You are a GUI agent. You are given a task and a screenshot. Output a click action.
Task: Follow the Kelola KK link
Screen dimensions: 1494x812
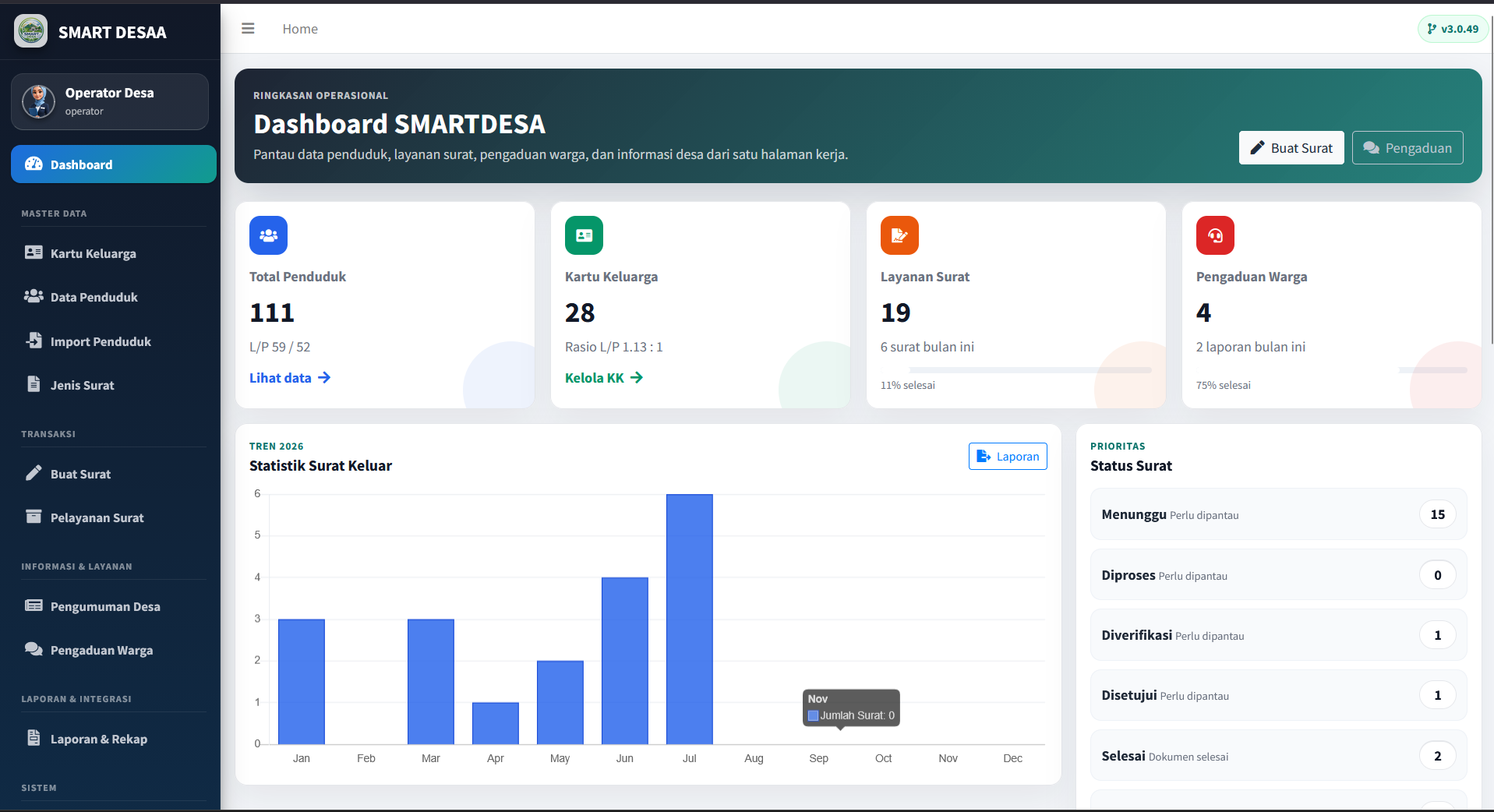(604, 378)
